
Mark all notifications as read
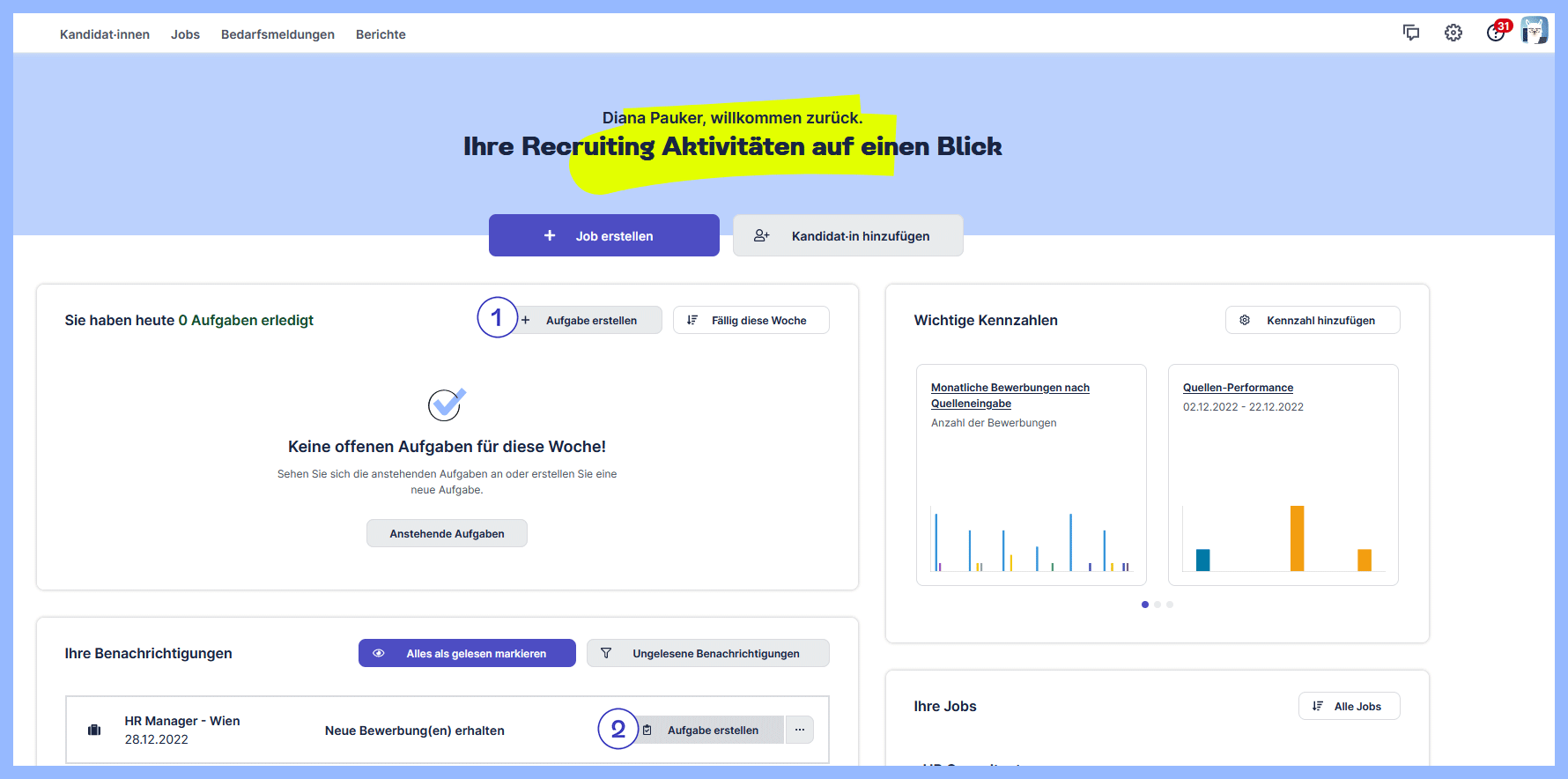467,653
